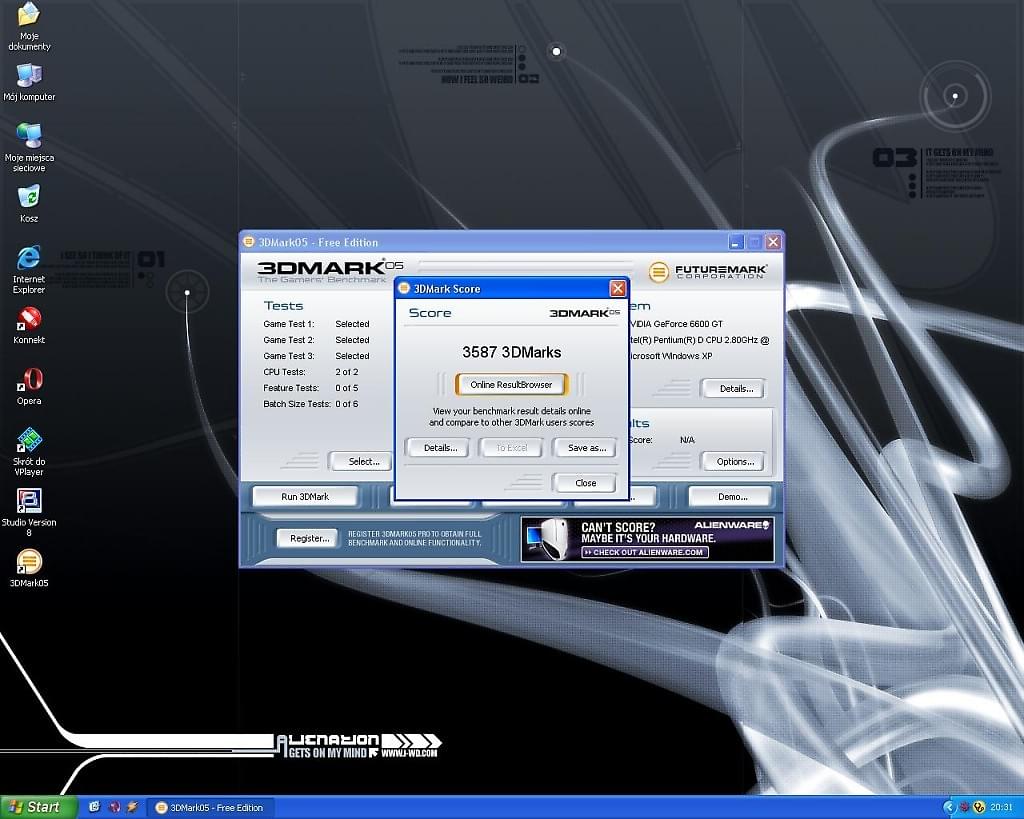The width and height of the screenshot is (1024, 819).
Task: Launch Internet Explorer from the desktop
Action: click(x=29, y=270)
